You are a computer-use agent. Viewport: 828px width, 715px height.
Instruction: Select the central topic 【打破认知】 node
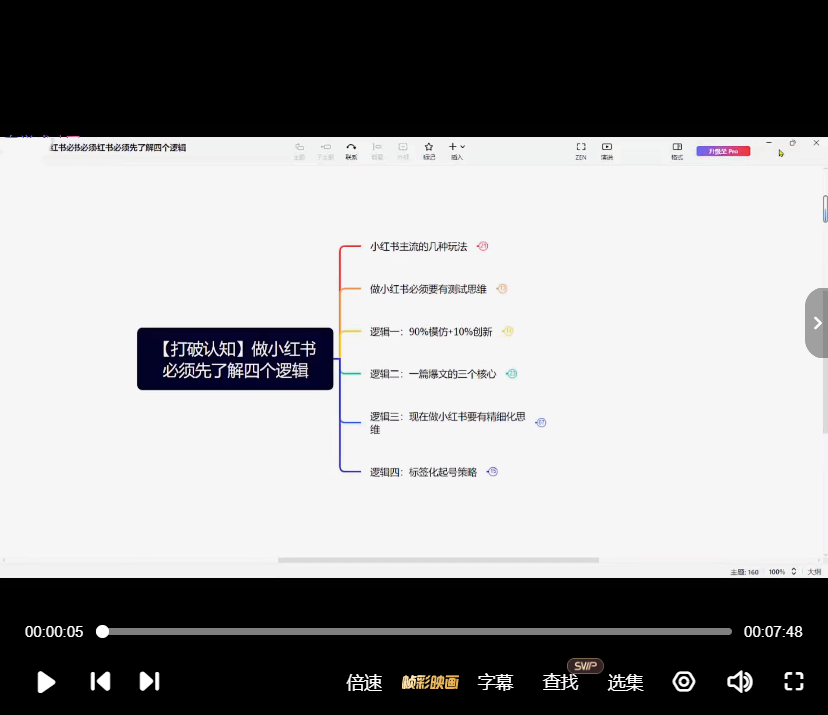click(235, 359)
